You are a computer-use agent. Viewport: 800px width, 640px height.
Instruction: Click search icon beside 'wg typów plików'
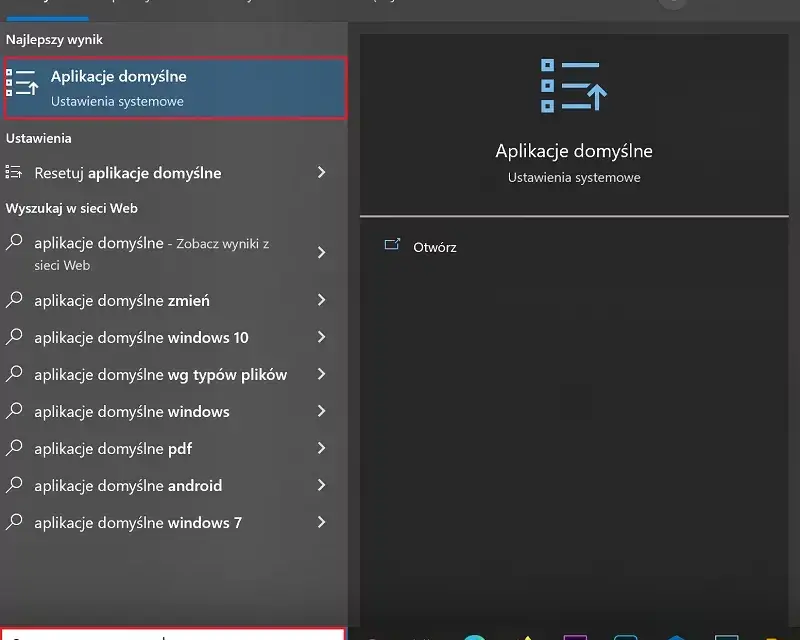14,374
